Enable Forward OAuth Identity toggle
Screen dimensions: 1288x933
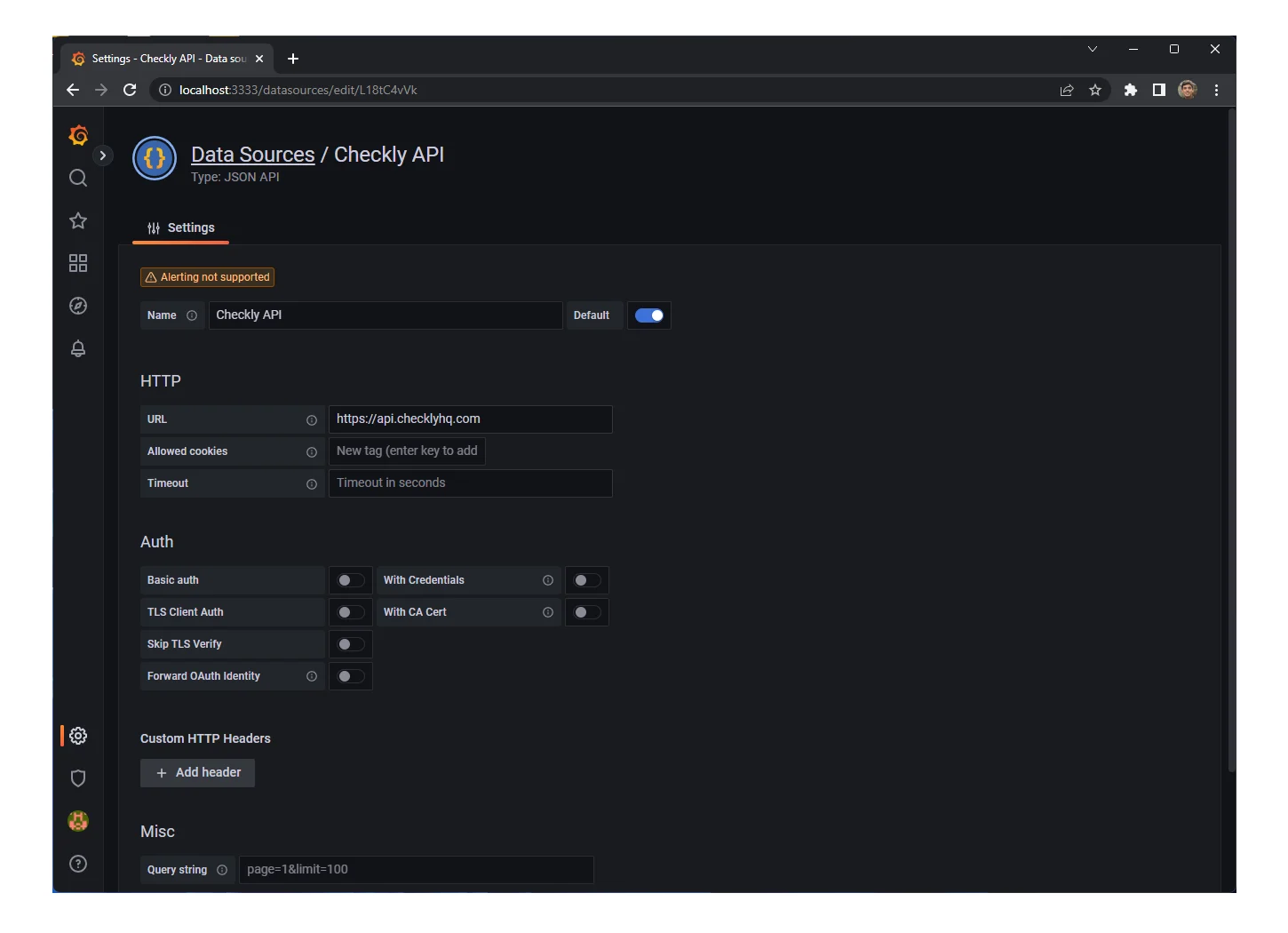pyautogui.click(x=351, y=676)
